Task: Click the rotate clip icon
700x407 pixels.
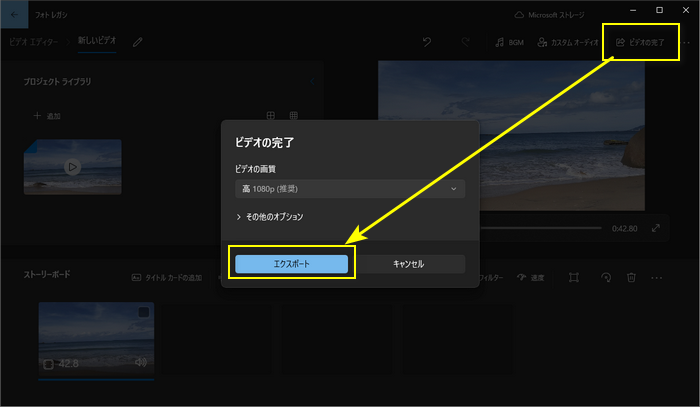Action: pyautogui.click(x=606, y=278)
